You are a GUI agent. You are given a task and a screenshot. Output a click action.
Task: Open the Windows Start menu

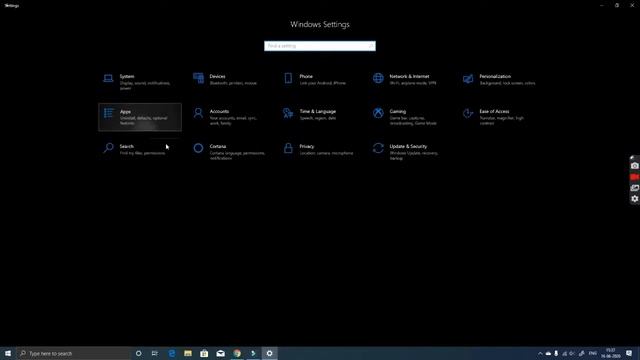pos(8,353)
